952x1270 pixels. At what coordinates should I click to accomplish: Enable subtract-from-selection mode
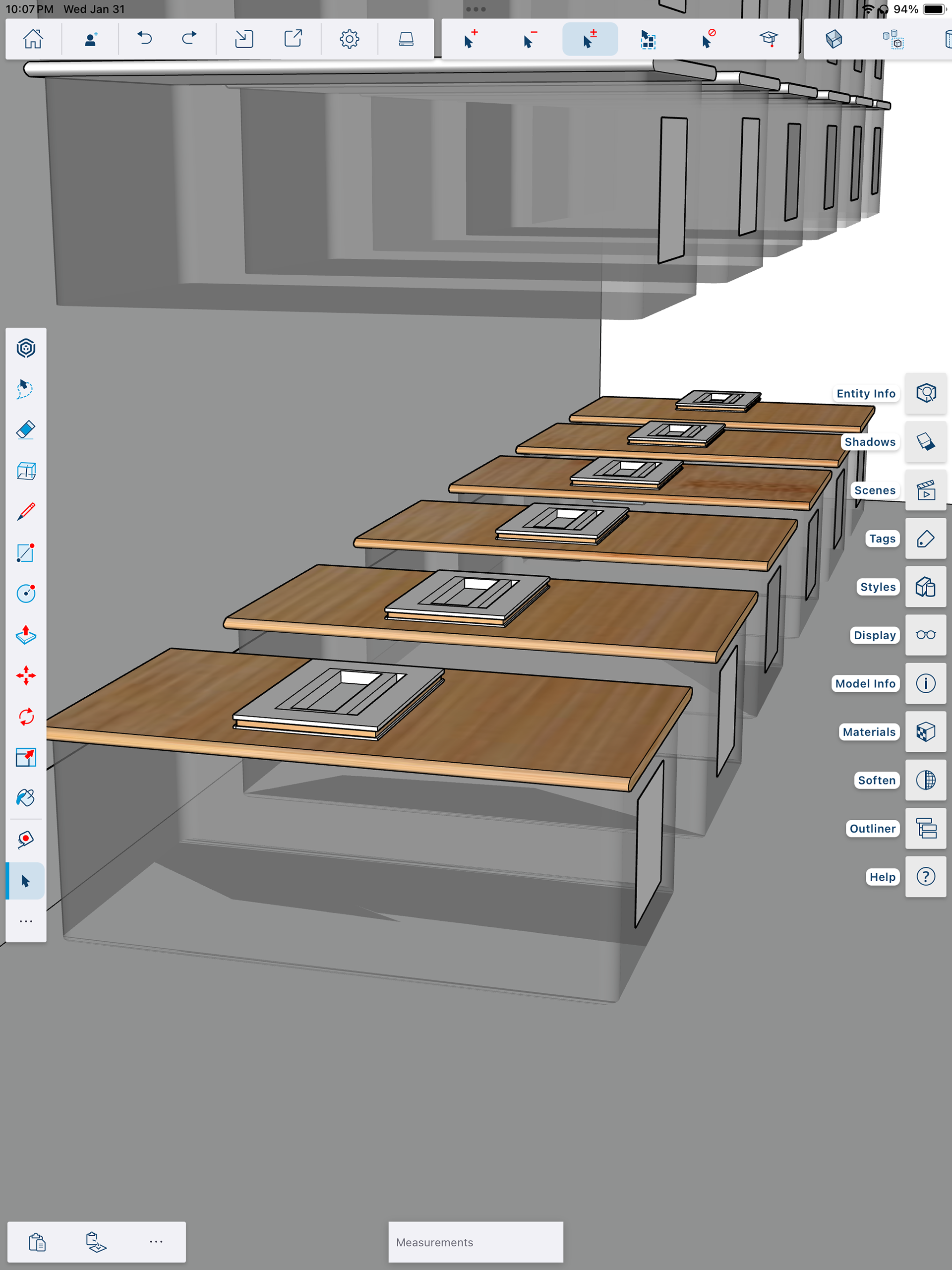[530, 39]
